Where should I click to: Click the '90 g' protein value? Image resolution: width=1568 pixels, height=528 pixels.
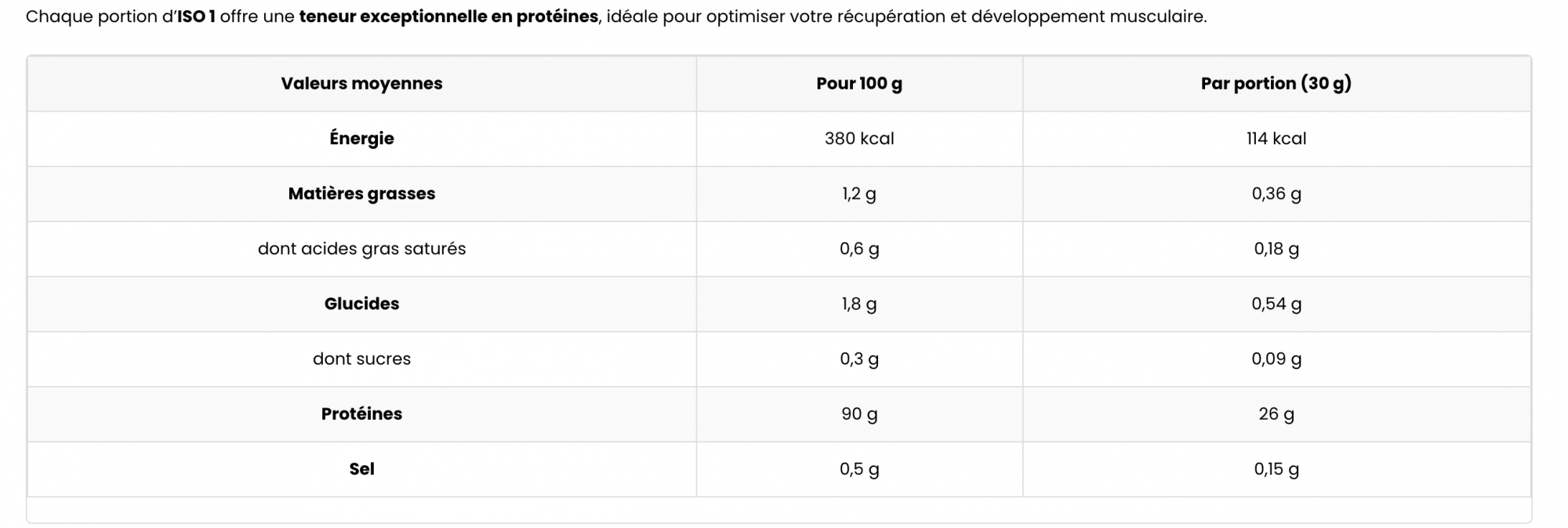pos(859,413)
